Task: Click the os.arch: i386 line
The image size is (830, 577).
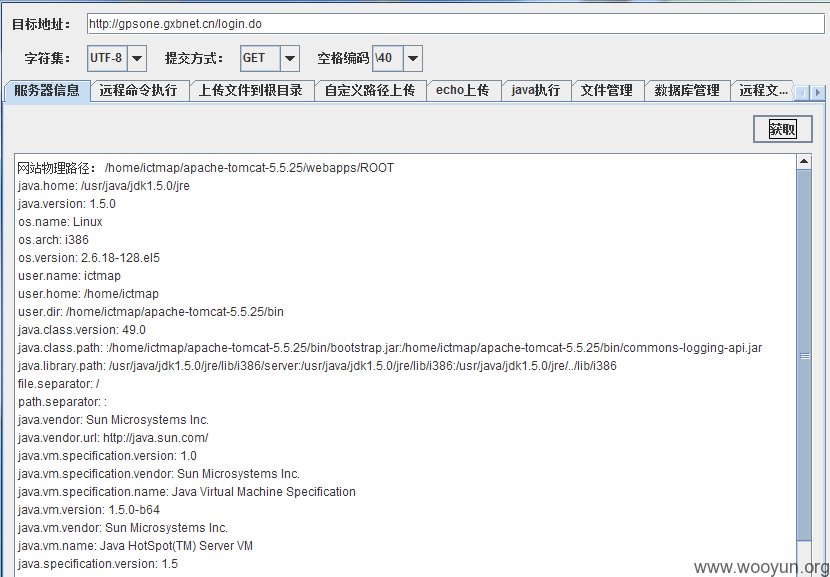Action: [x=53, y=240]
